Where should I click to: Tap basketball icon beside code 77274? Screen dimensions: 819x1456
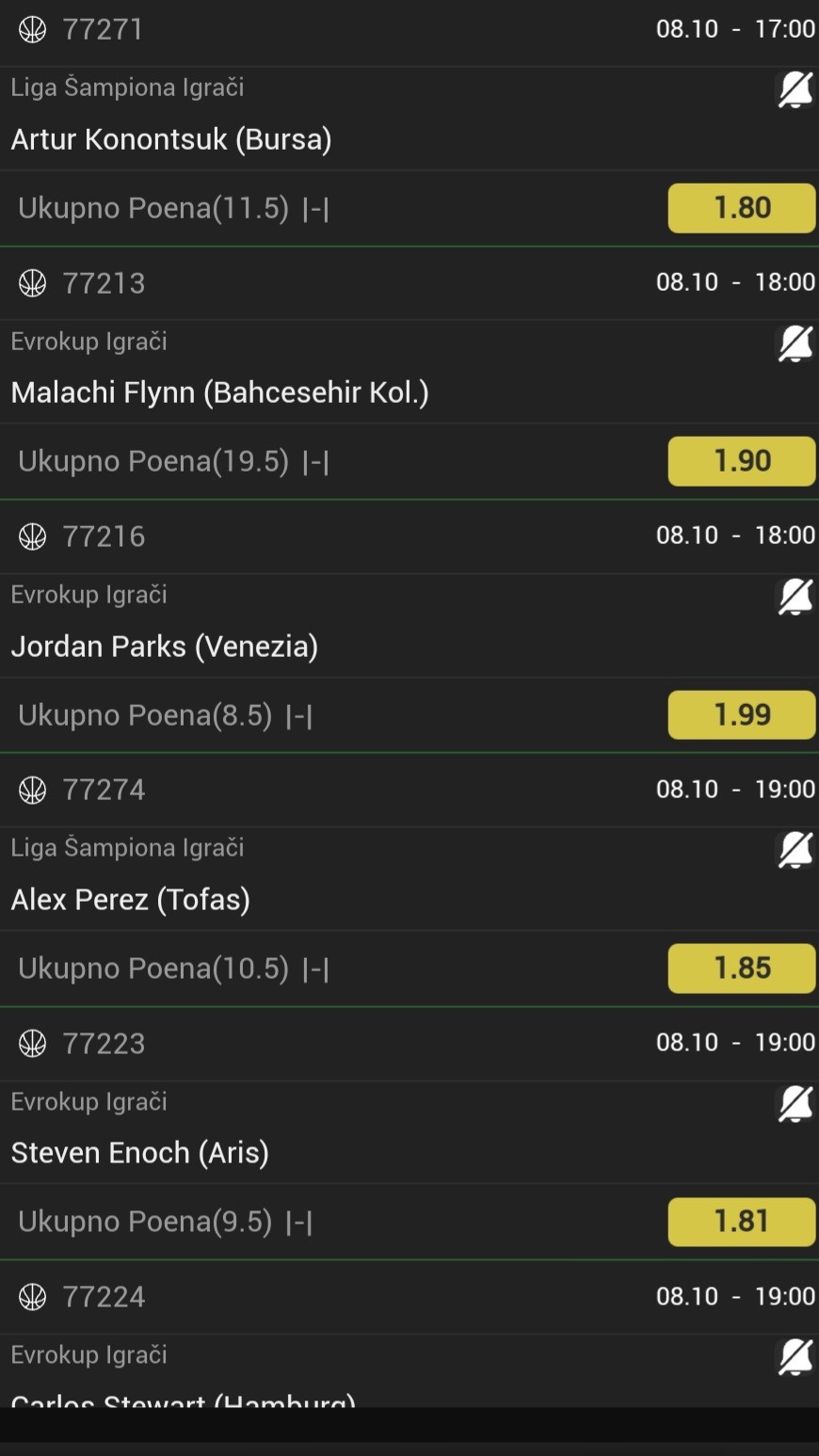point(33,790)
